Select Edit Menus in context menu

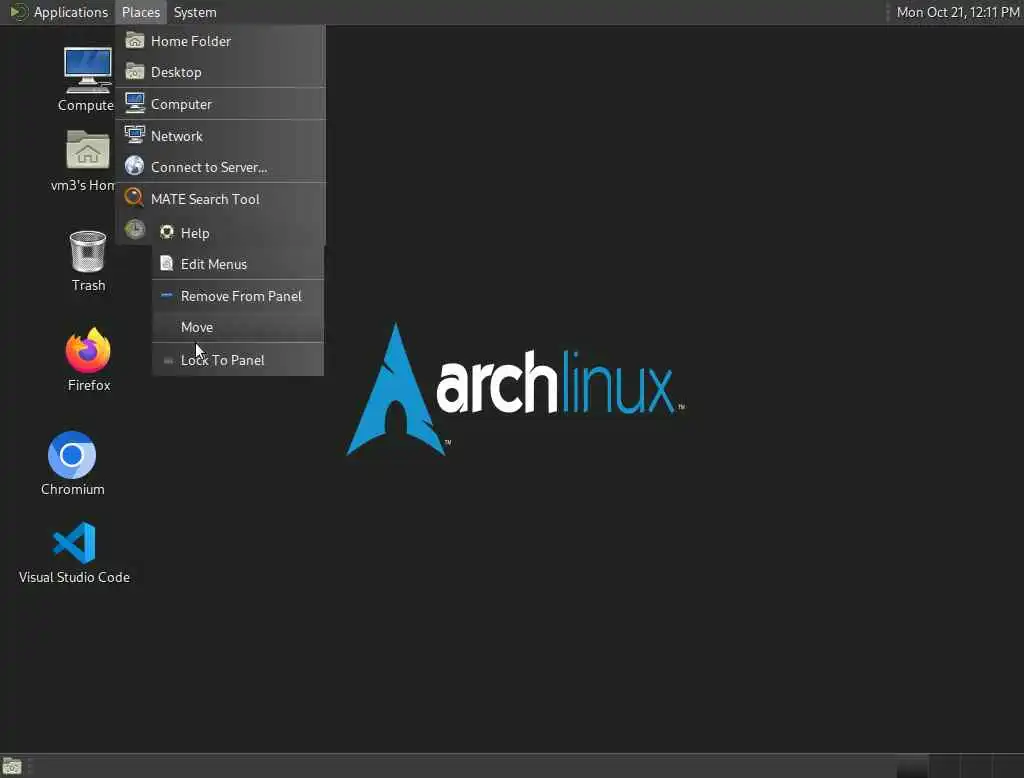238,264
